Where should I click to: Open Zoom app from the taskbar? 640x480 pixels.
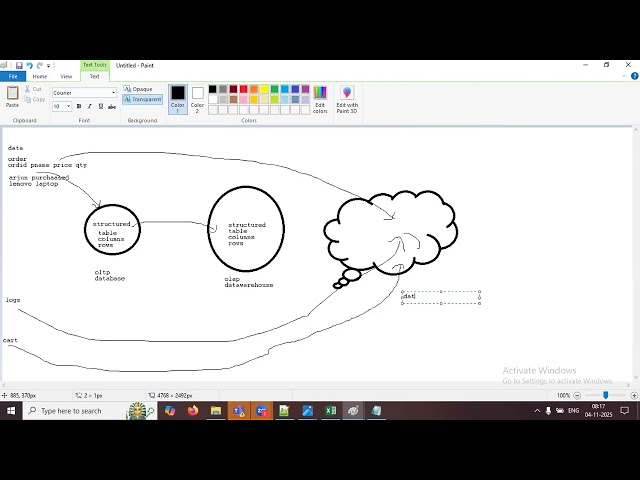point(262,411)
